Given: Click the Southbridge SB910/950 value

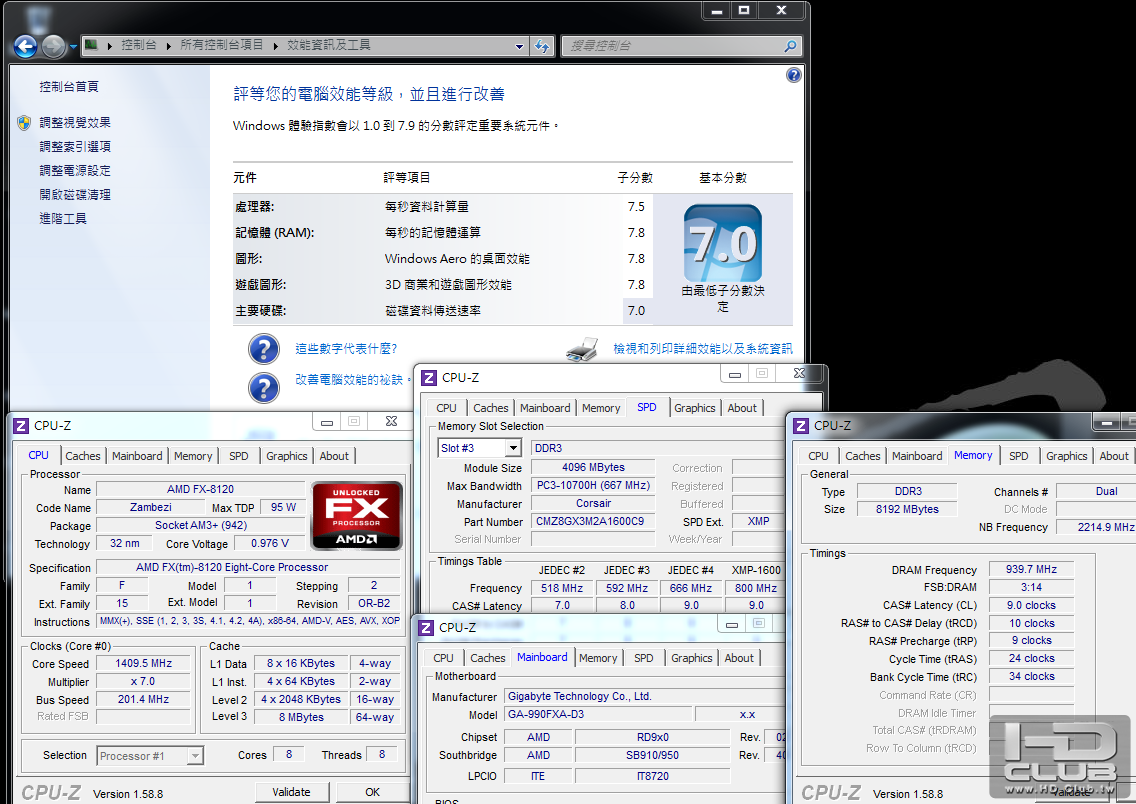Looking at the screenshot, I should 653,755.
